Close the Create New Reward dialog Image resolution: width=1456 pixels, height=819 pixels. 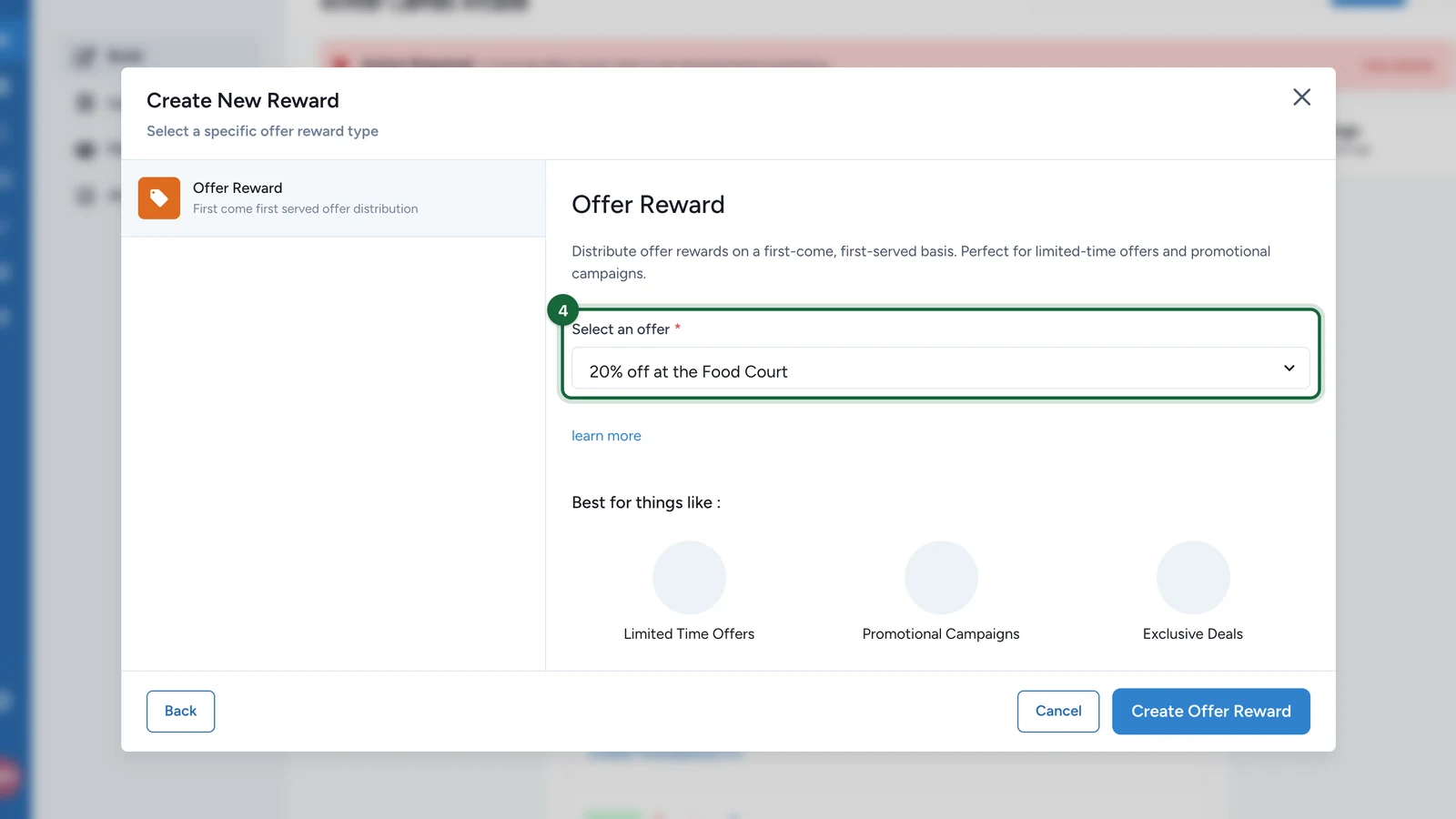1301,97
